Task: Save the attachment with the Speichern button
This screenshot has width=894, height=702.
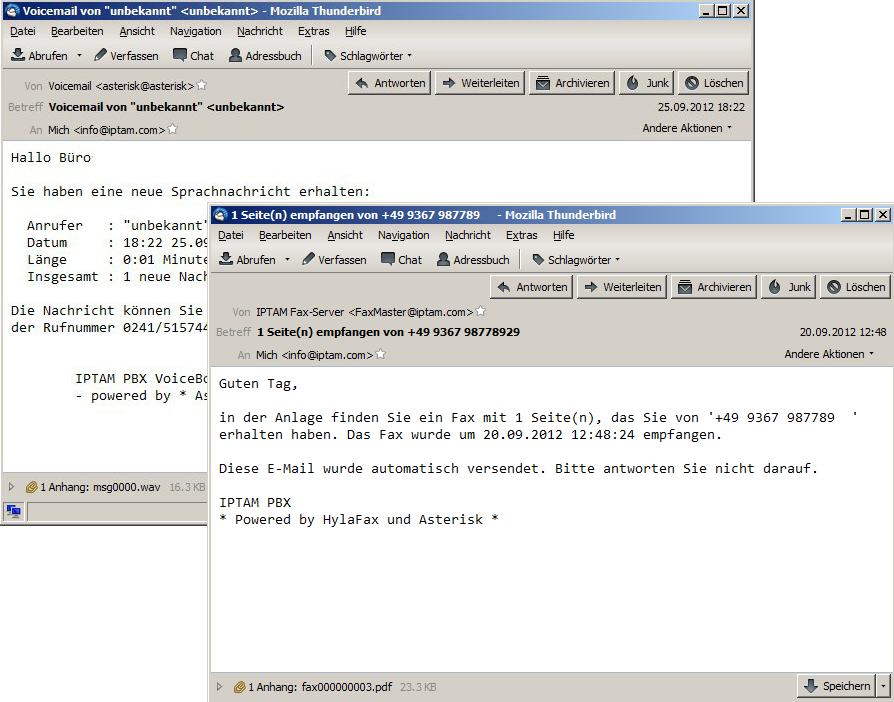Action: (836, 687)
